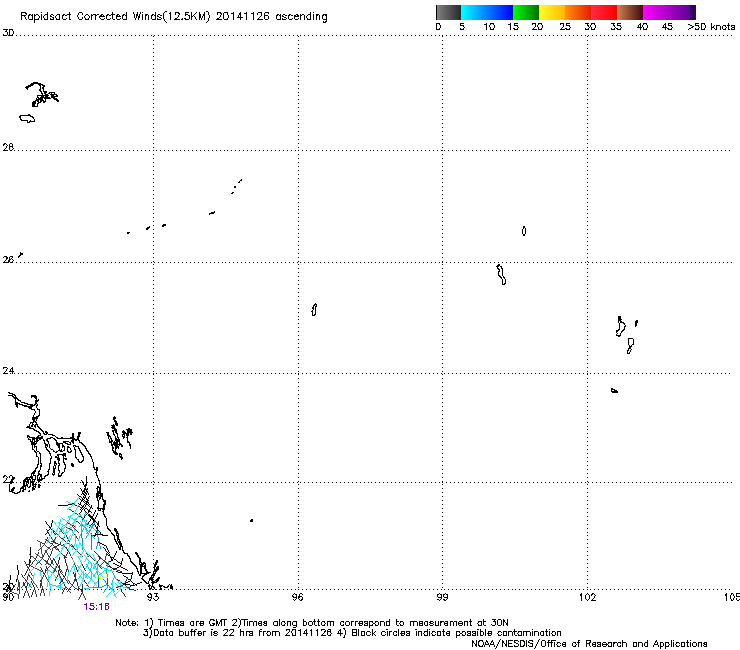The image size is (740, 650).
Task: Click the 28 latitude axis label
Action: (x=8, y=148)
